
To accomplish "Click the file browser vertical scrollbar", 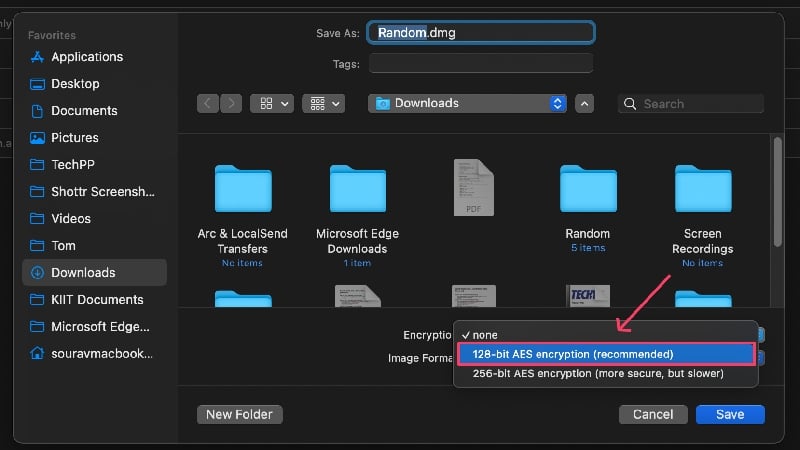I will (x=777, y=192).
